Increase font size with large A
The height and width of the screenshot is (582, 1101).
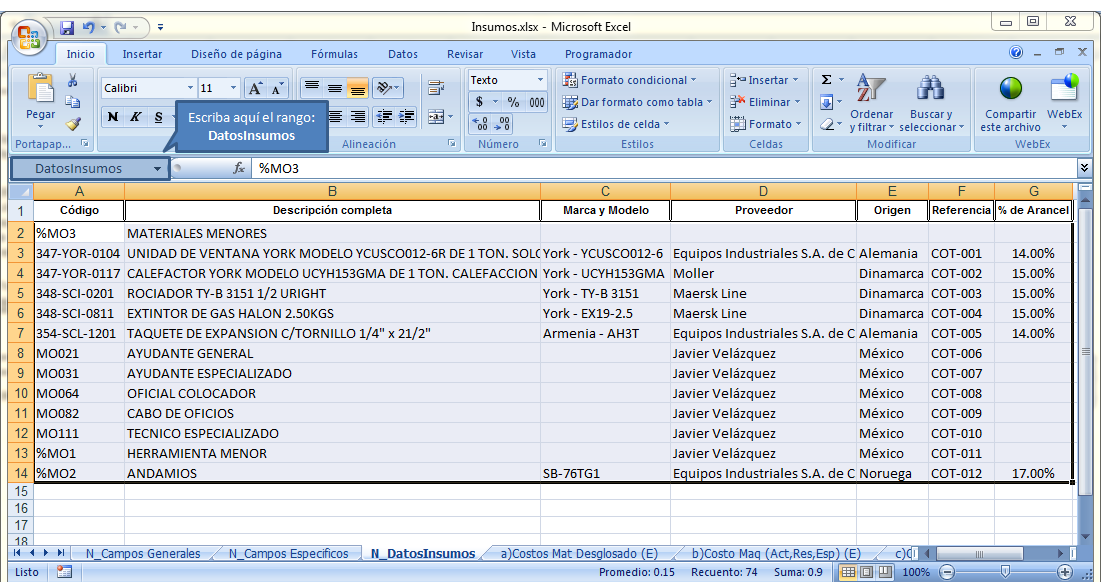tap(255, 88)
